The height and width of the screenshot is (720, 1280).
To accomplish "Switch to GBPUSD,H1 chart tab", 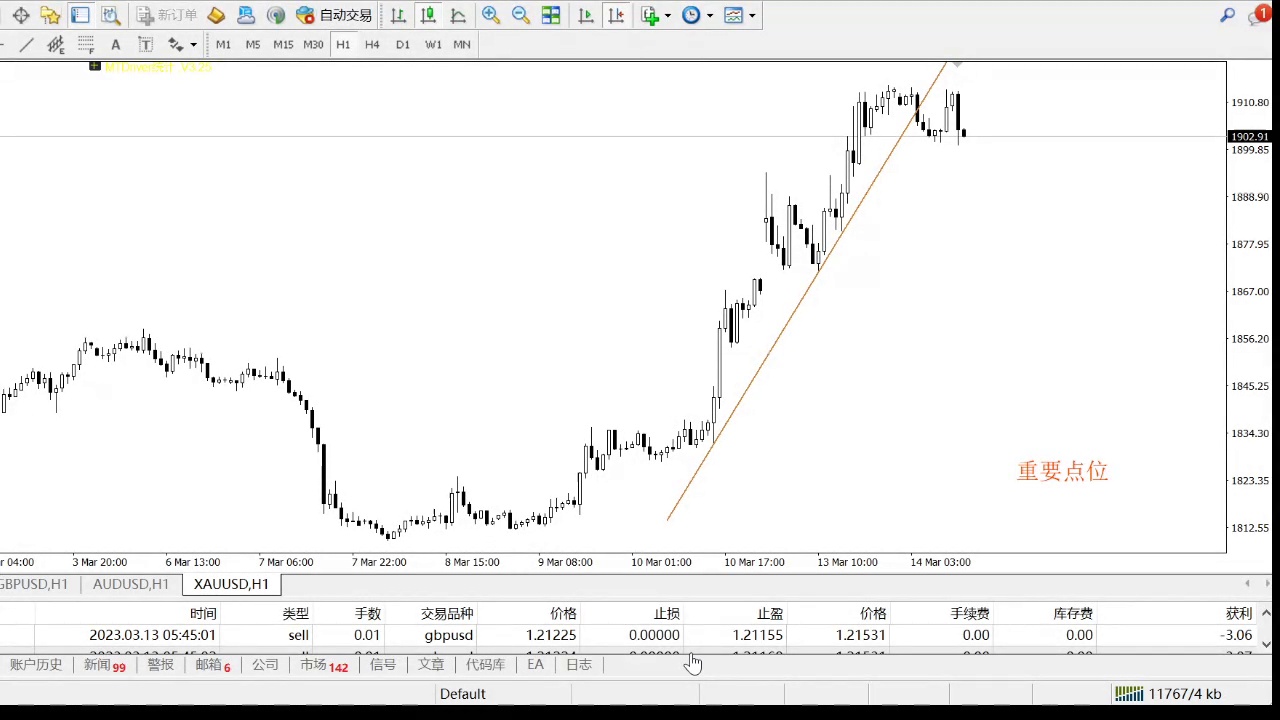I will pyautogui.click(x=33, y=584).
